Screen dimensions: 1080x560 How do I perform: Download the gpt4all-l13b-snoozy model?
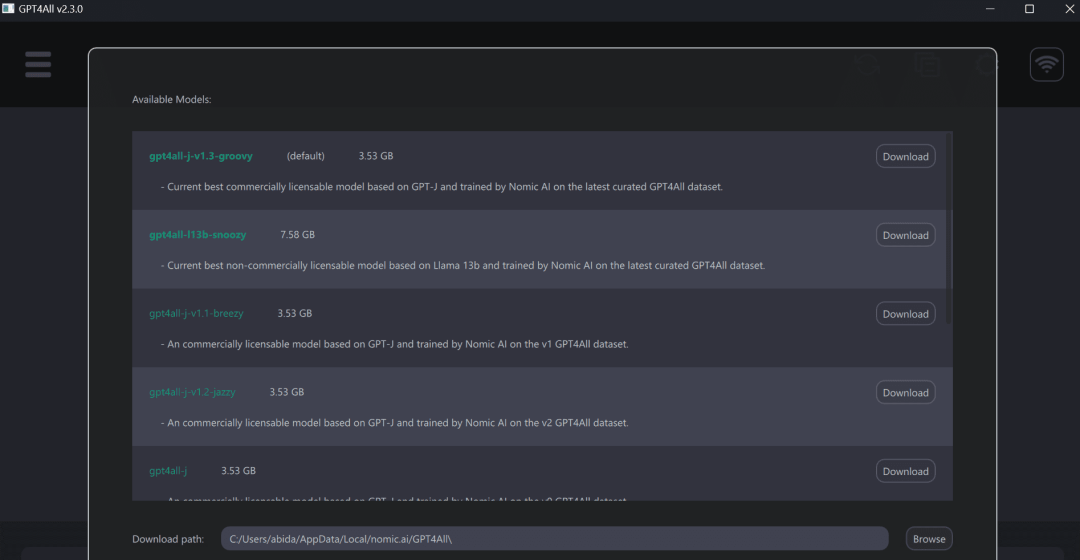(x=905, y=236)
